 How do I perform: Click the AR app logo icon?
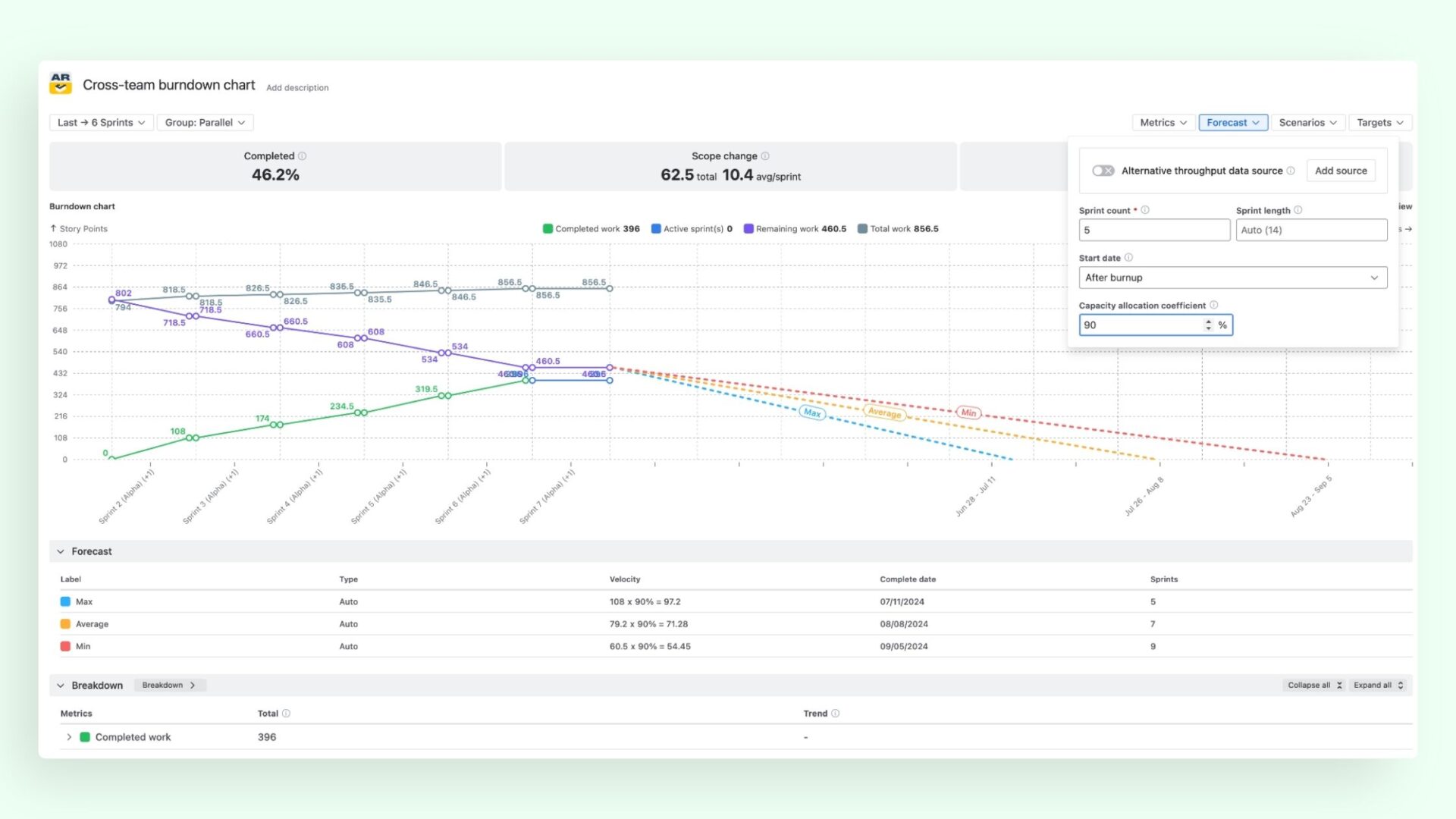point(61,83)
